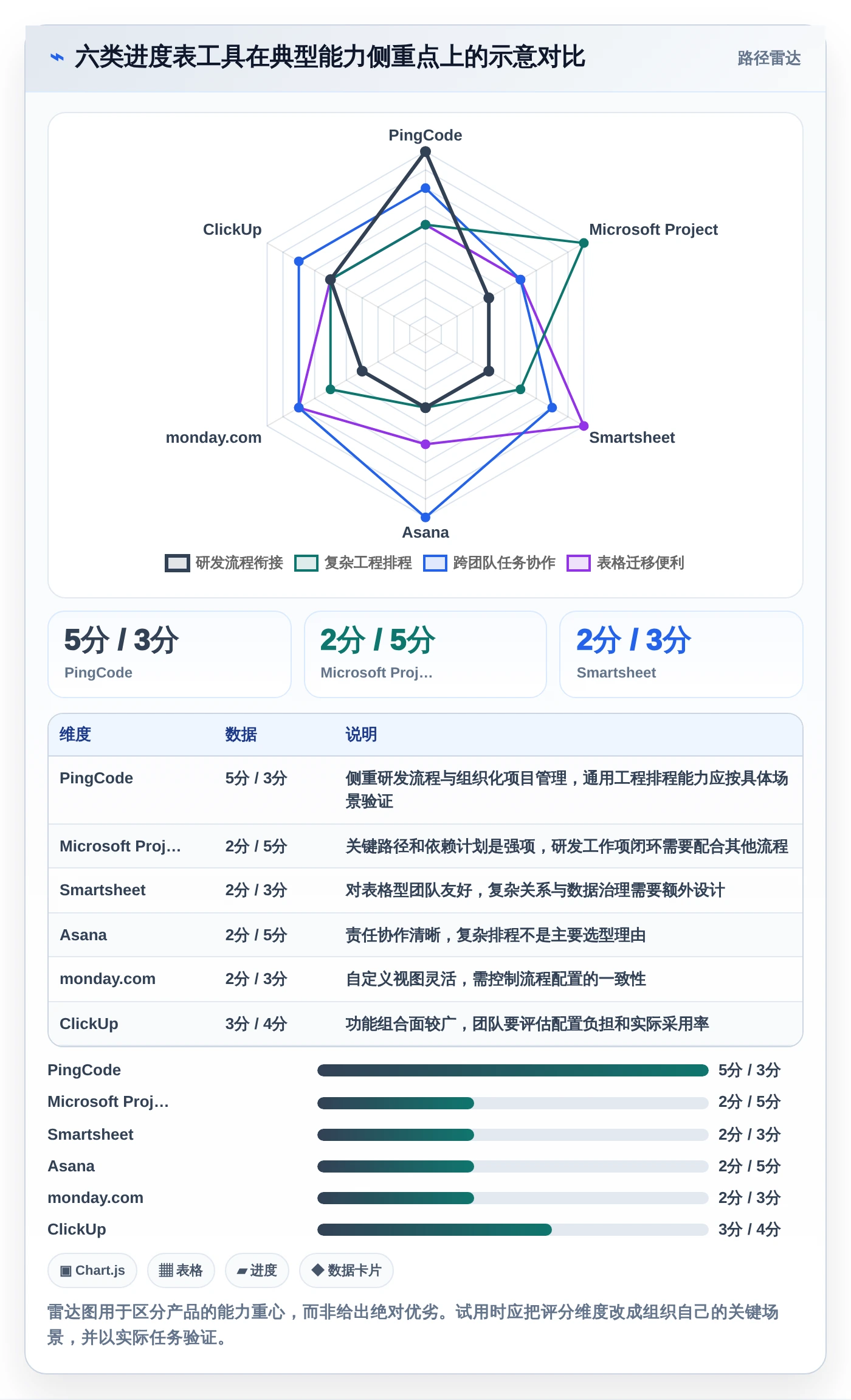Click the 说明 column header
Screen dimensions: 851x1400
tap(362, 735)
